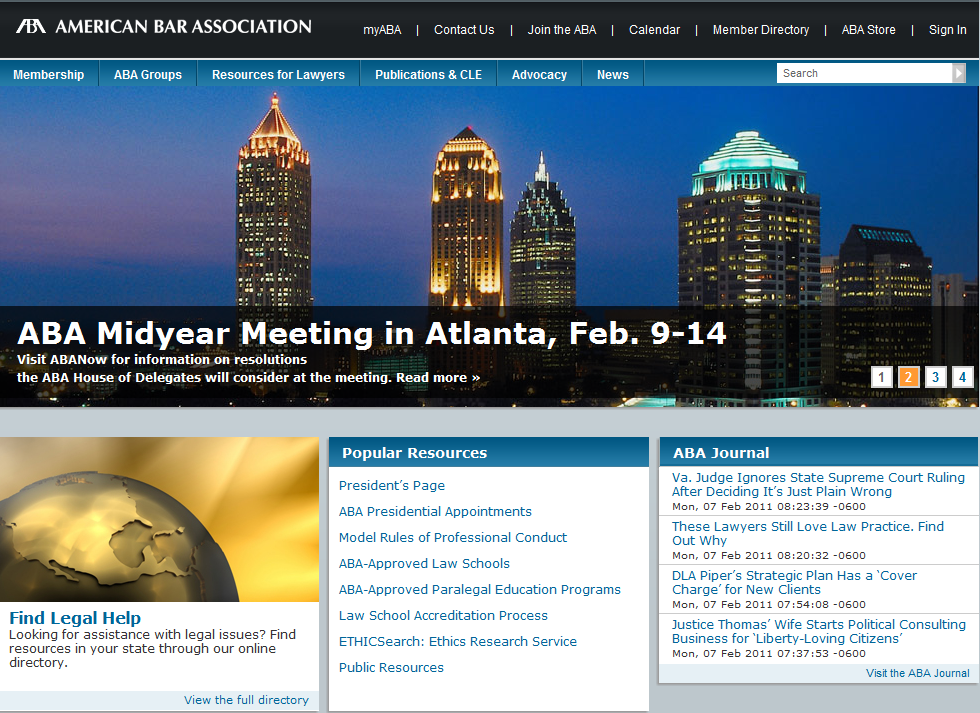This screenshot has height=713, width=980.
Task: Open the News menu
Action: 612,74
